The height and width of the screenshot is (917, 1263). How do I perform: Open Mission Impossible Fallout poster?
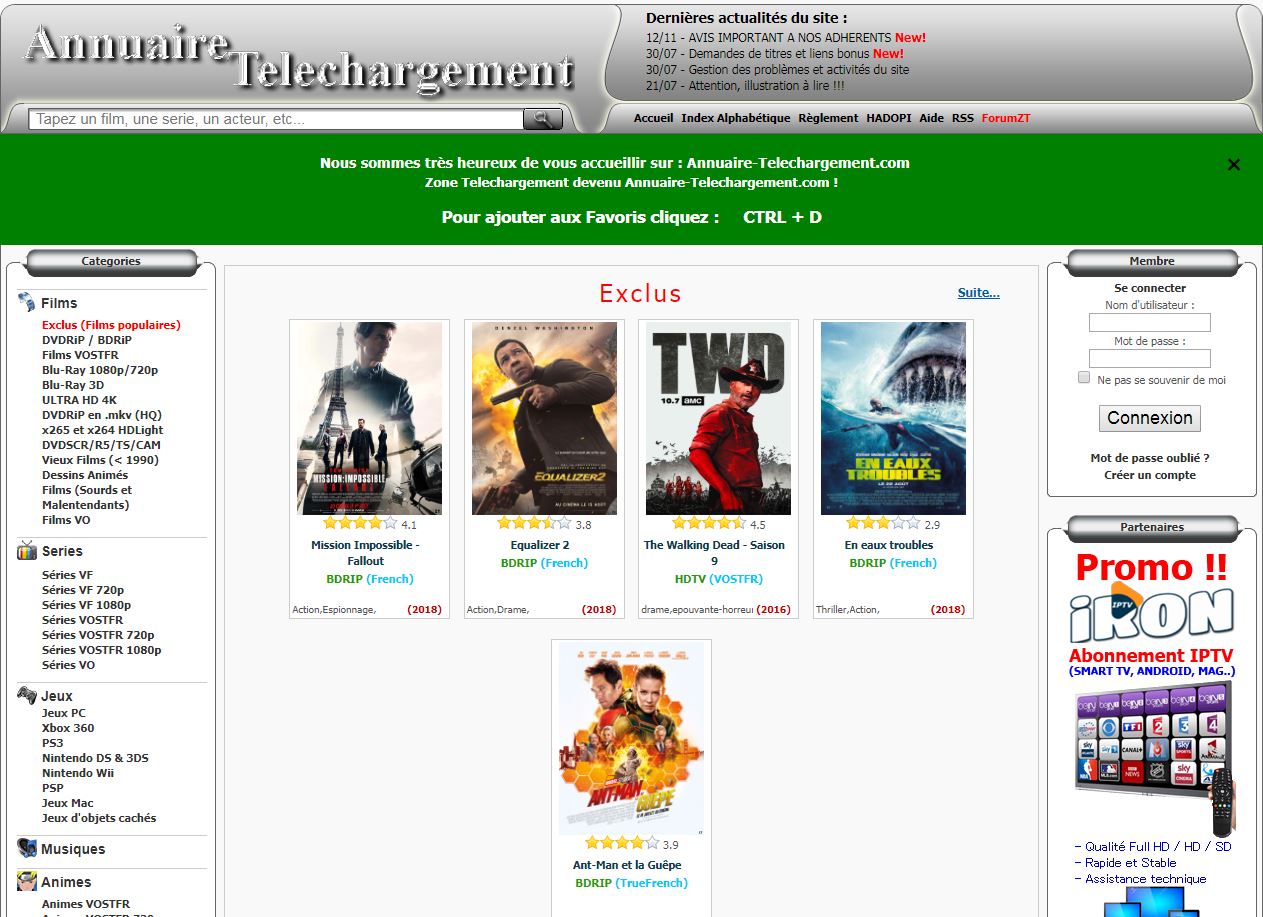pos(369,418)
